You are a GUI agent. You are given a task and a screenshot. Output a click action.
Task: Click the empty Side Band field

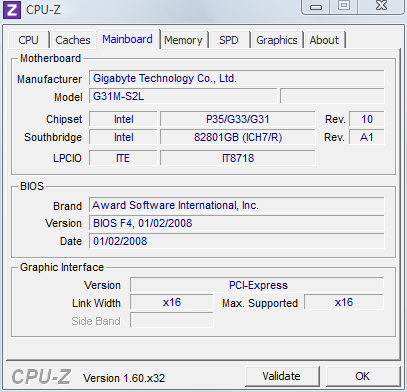pyautogui.click(x=172, y=320)
